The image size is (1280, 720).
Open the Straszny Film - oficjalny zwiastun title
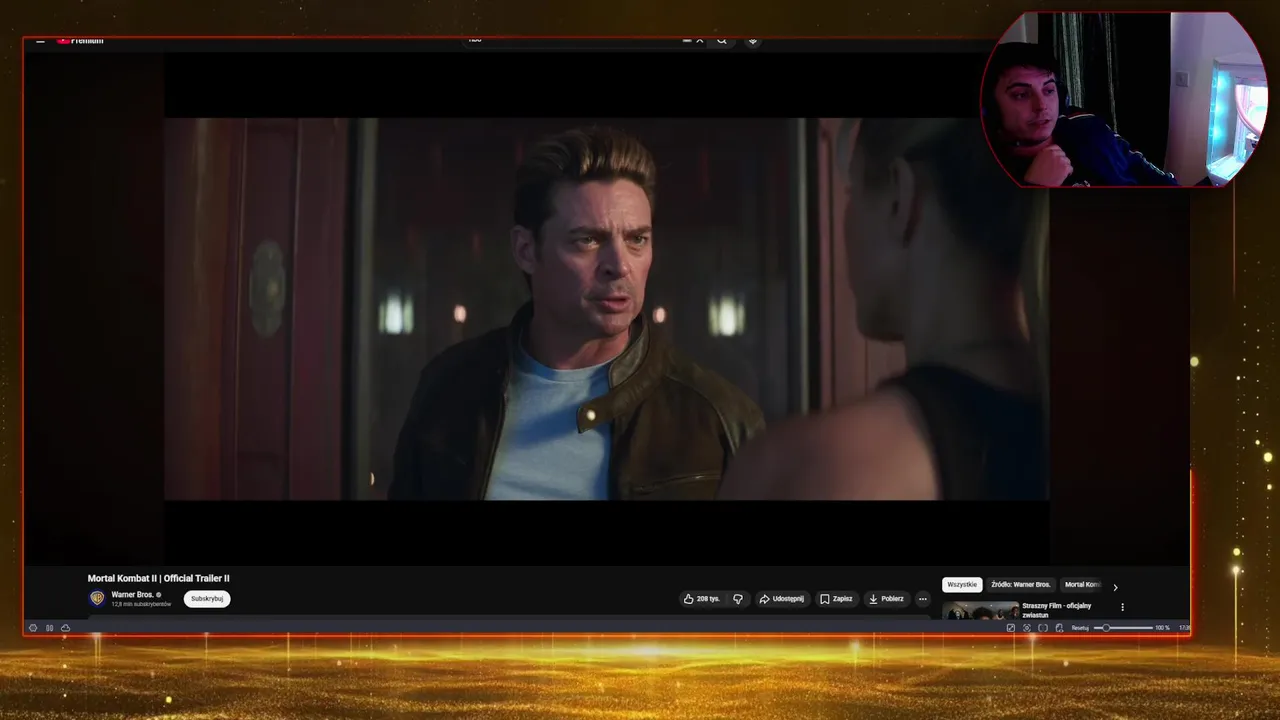(1056, 610)
